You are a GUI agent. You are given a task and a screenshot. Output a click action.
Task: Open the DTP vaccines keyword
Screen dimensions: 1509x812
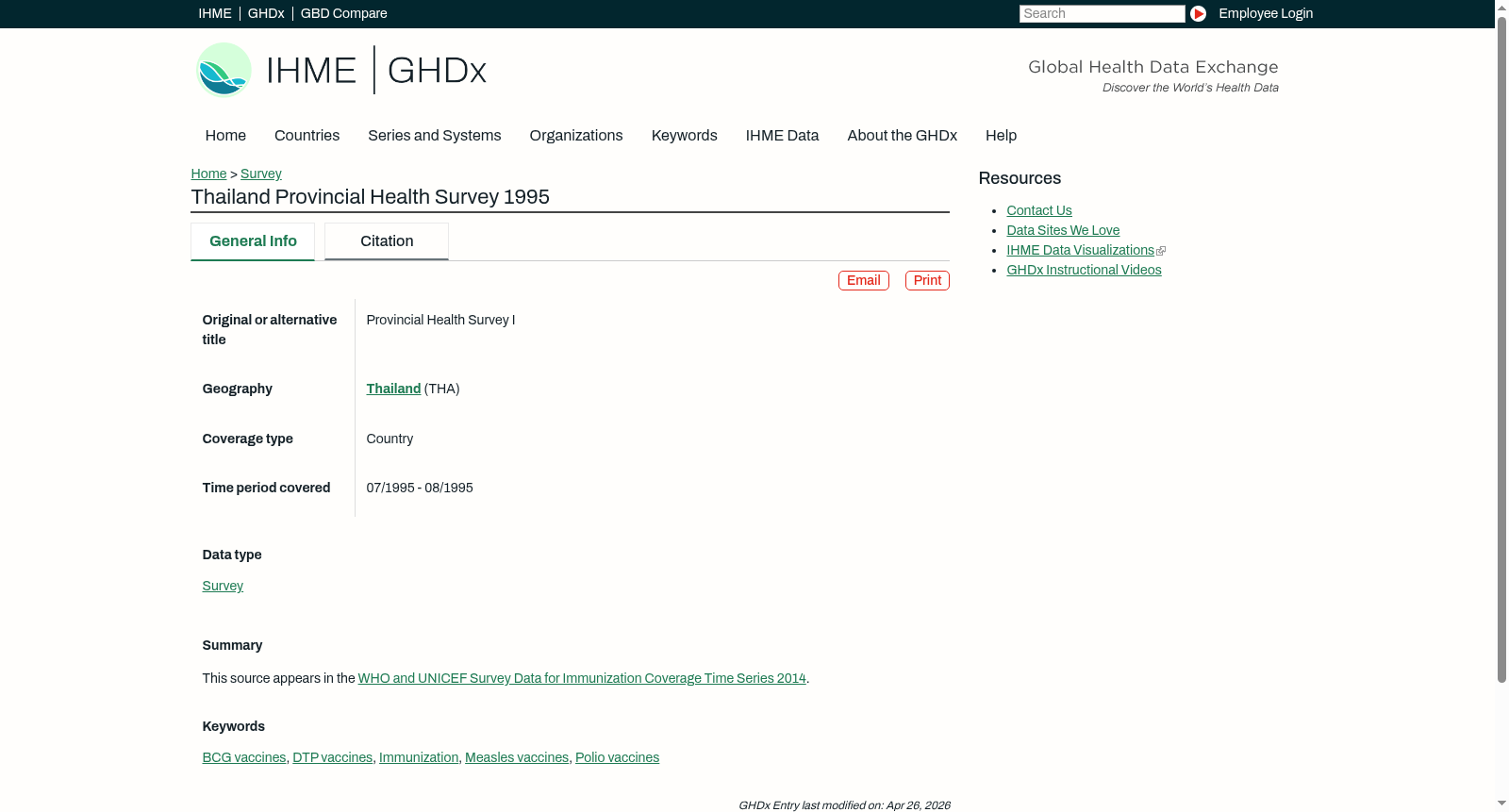click(x=333, y=757)
